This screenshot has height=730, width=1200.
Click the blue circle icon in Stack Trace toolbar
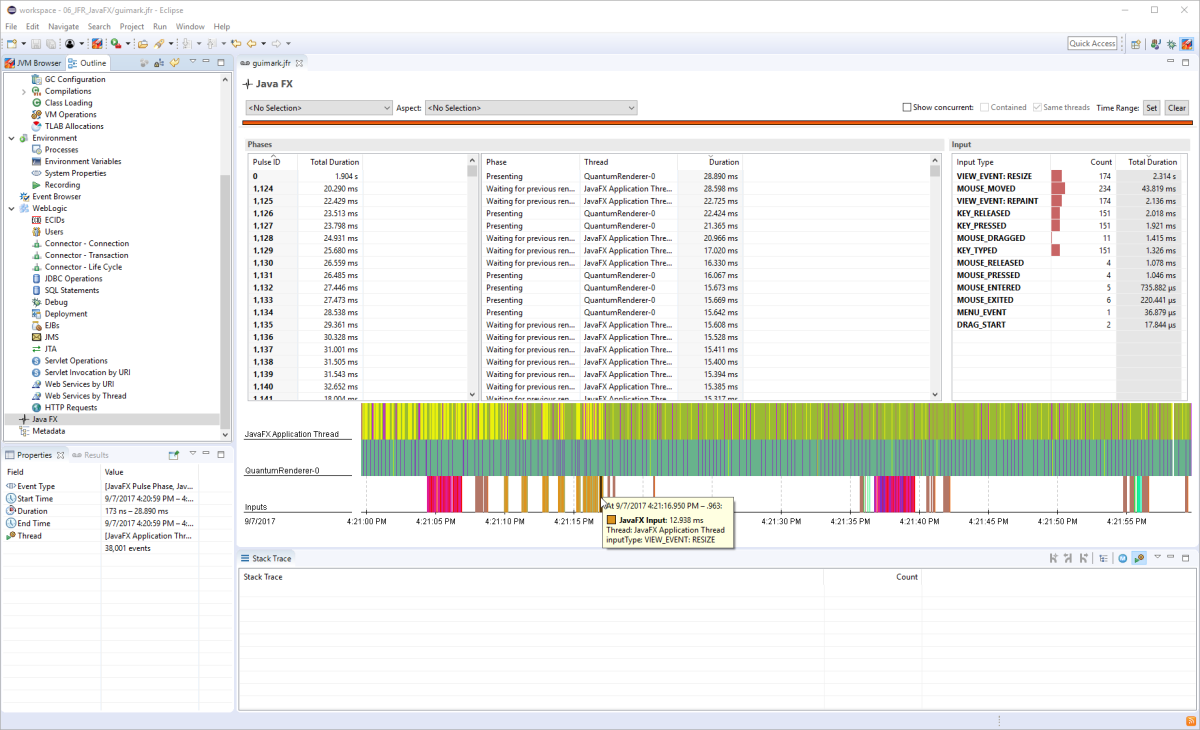[1122, 558]
